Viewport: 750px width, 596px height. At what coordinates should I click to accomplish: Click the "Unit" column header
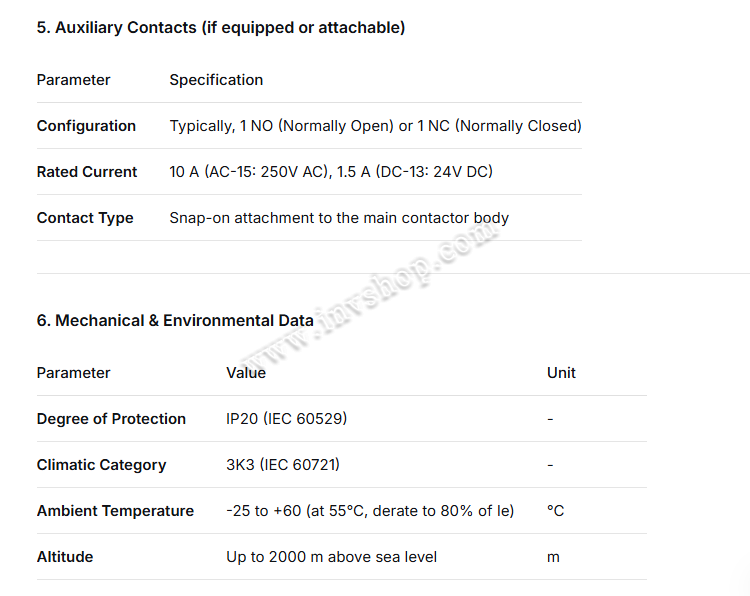561,373
